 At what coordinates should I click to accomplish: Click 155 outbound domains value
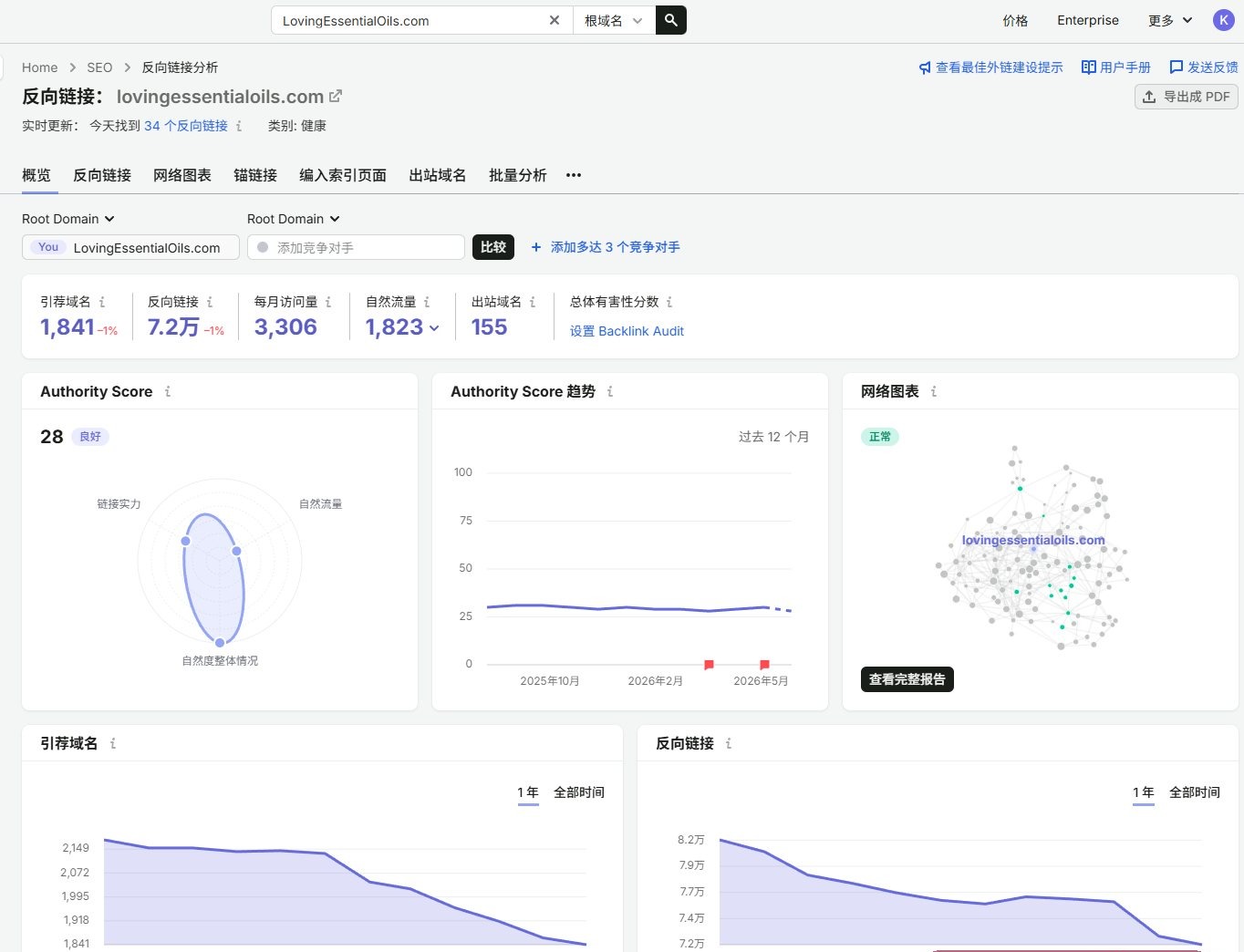coord(489,327)
